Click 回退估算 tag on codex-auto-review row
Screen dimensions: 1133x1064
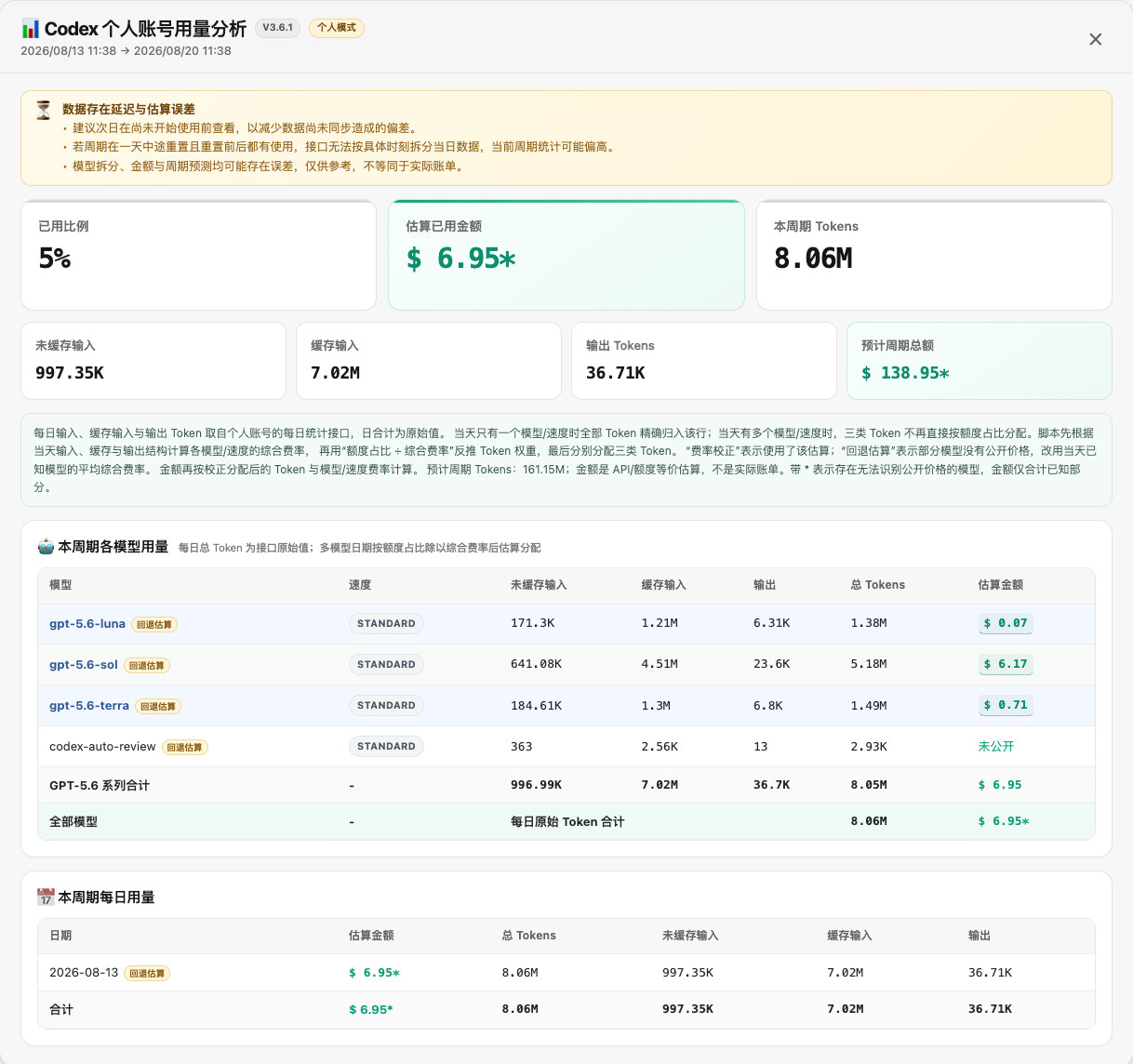point(185,748)
